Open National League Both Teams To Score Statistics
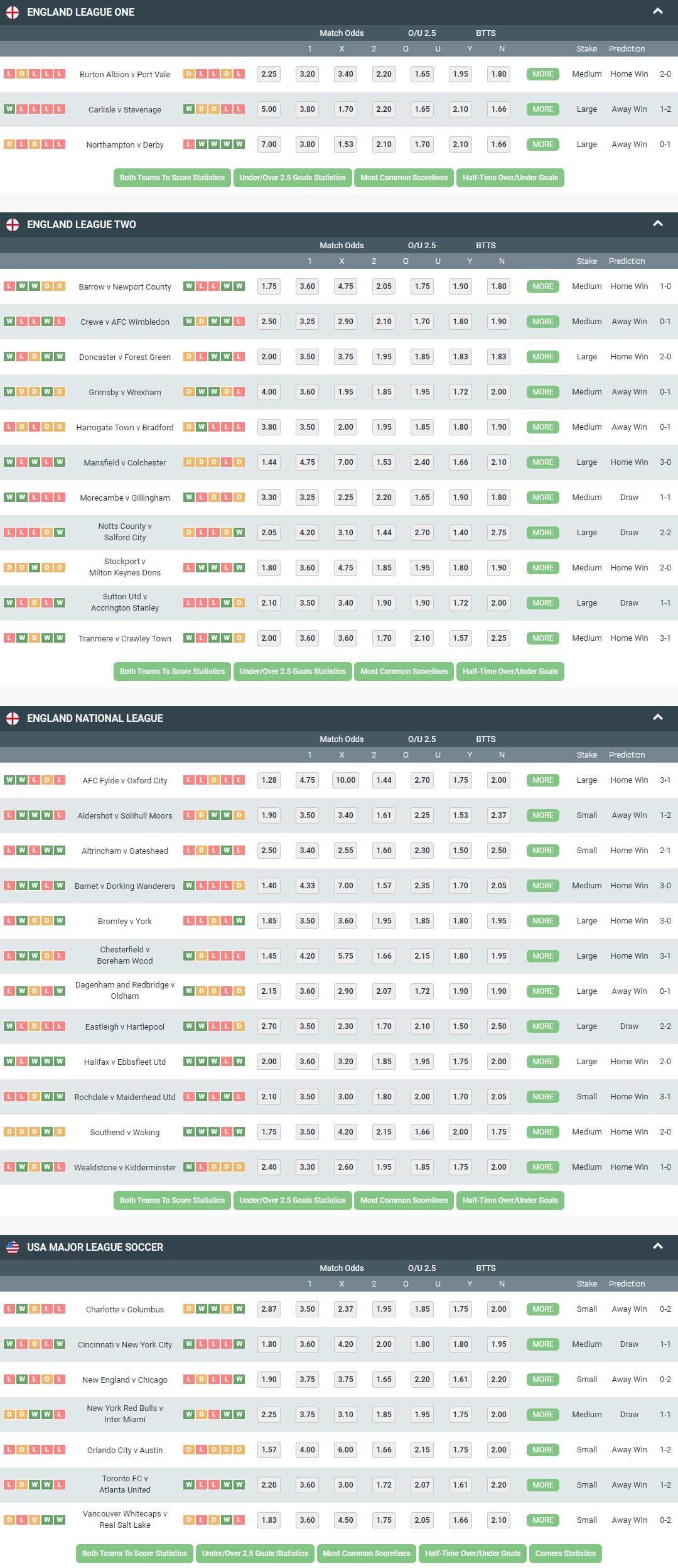 point(172,1200)
